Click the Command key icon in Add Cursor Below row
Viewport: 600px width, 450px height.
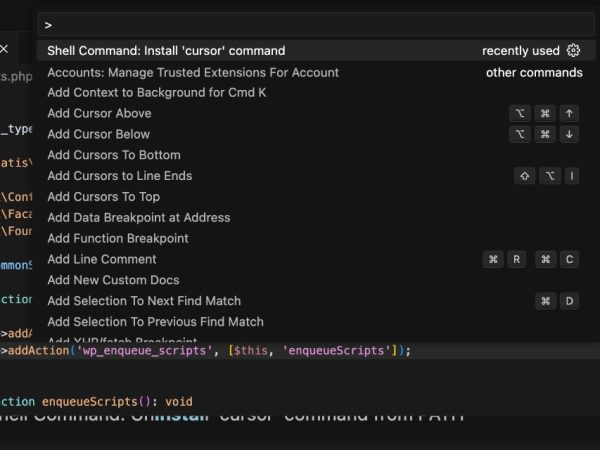[545, 134]
